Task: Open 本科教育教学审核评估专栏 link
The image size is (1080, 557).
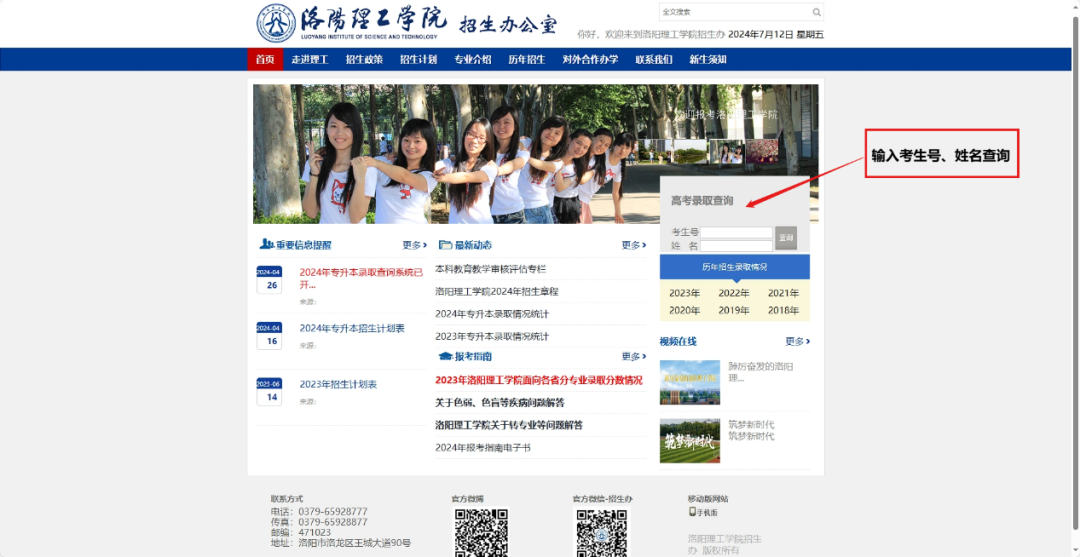Action: coord(490,269)
